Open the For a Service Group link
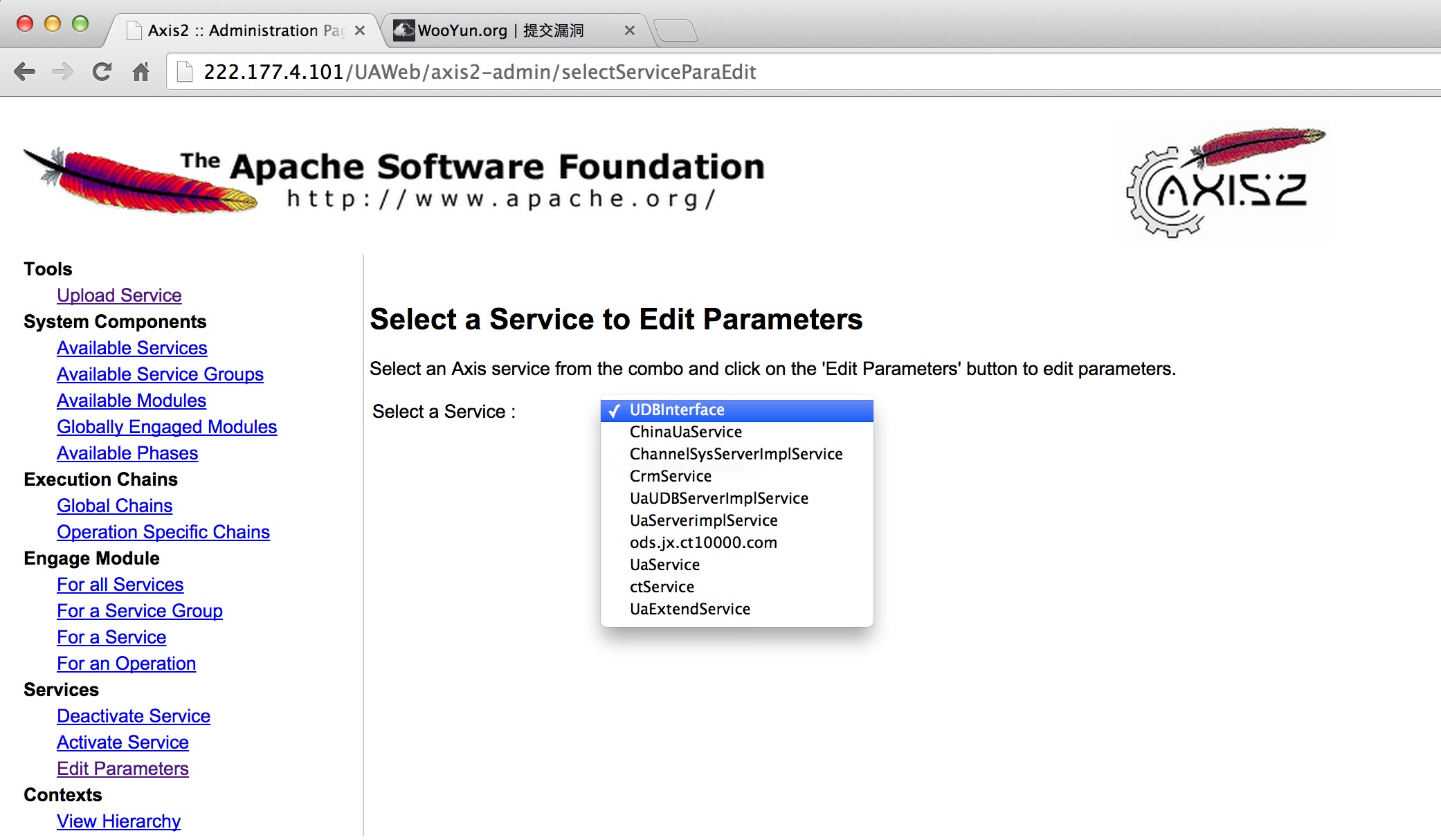Image resolution: width=1441 pixels, height=840 pixels. click(x=140, y=611)
